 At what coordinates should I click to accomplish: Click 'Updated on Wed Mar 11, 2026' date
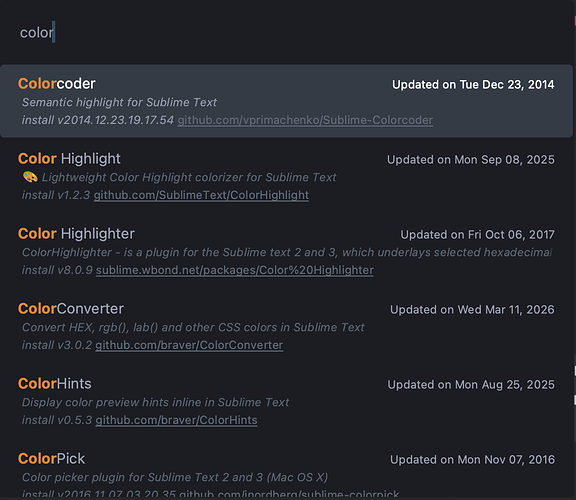(x=472, y=310)
